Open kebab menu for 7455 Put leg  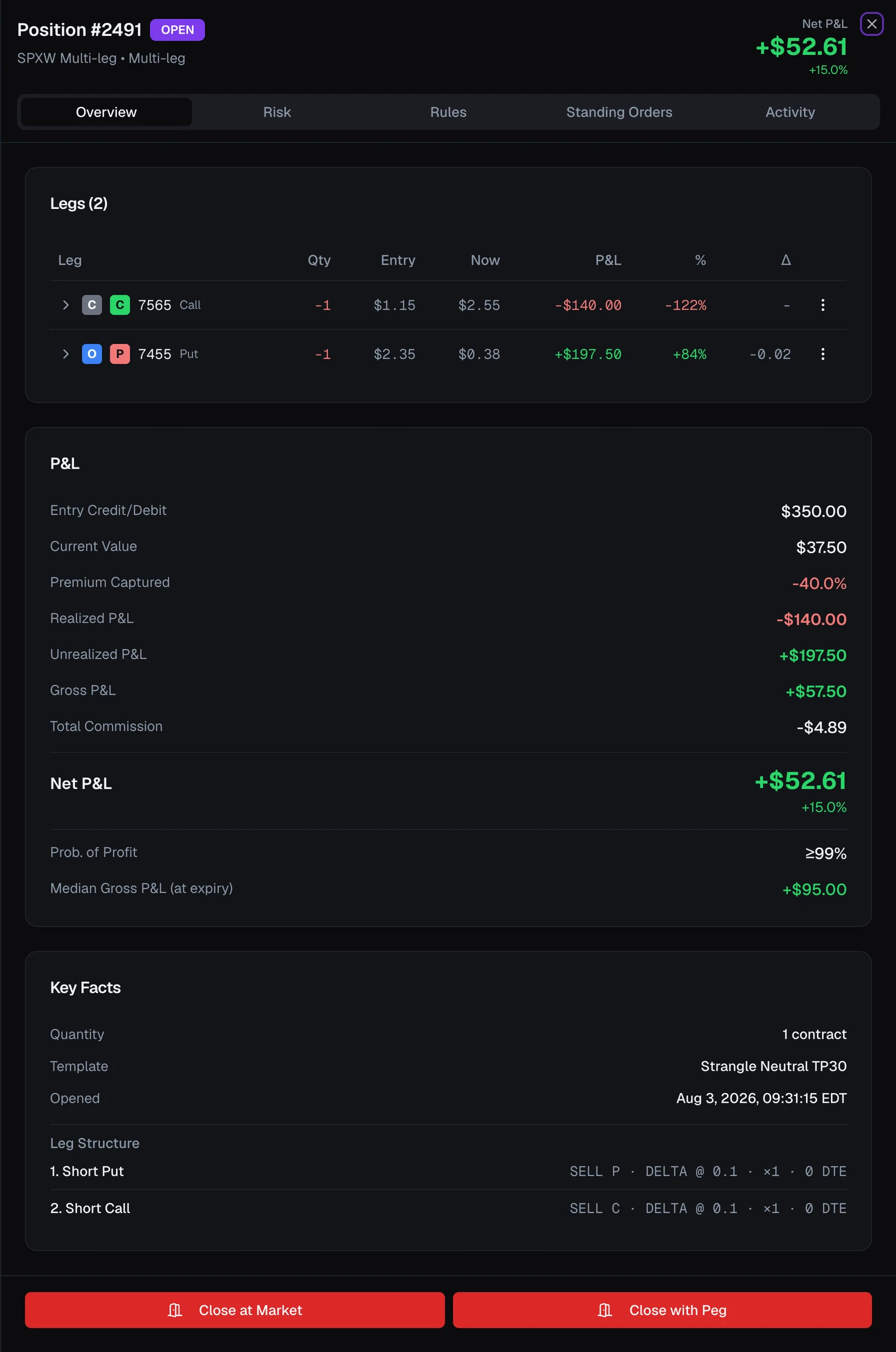pos(822,354)
